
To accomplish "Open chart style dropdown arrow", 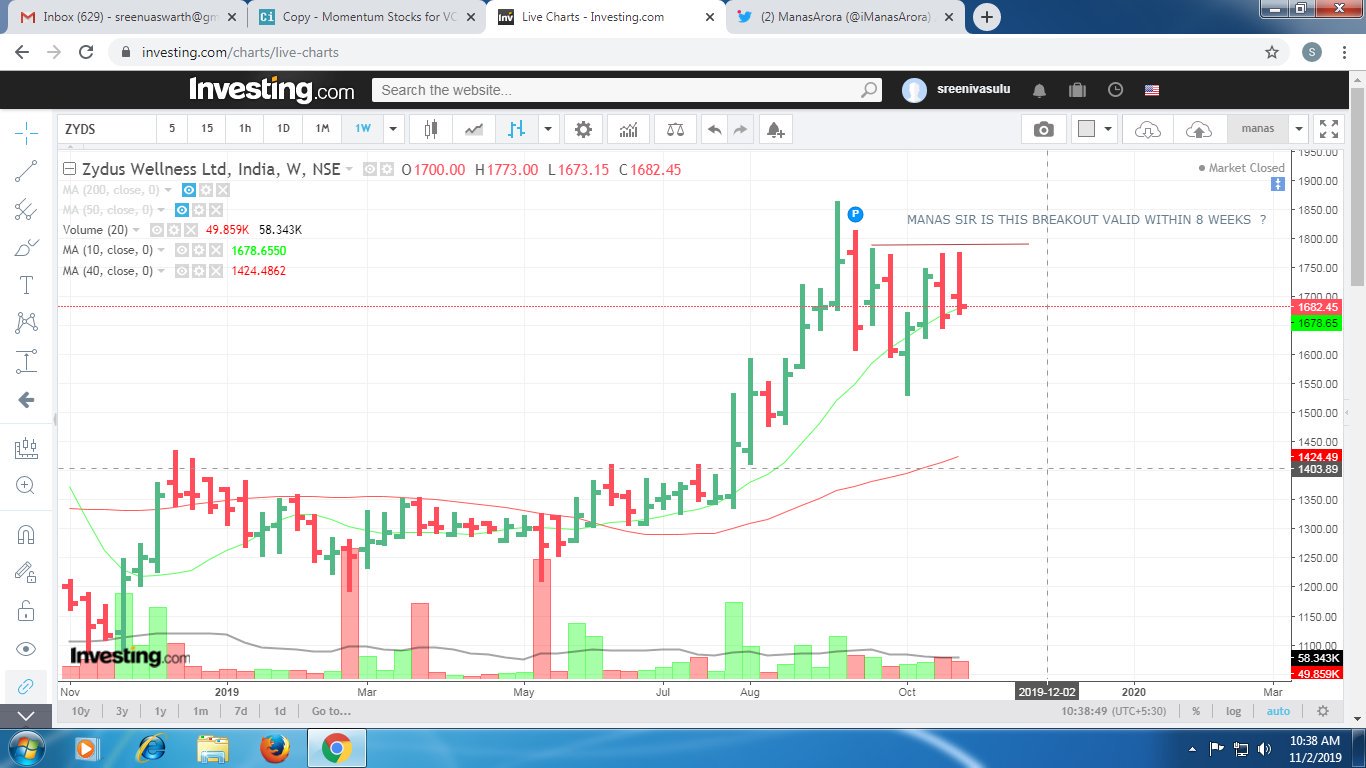I will pyautogui.click(x=548, y=129).
